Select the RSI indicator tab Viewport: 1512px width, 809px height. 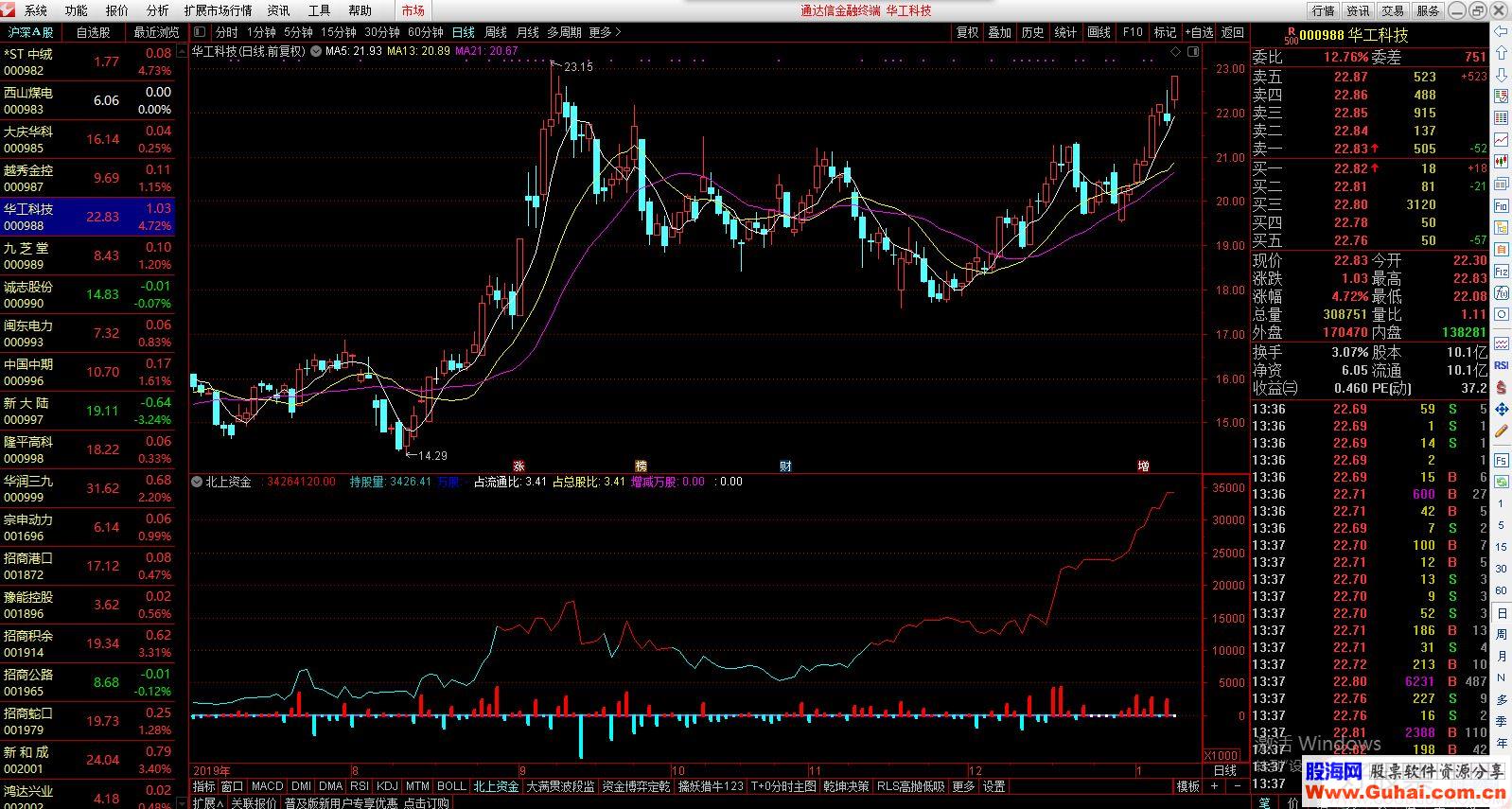[360, 786]
